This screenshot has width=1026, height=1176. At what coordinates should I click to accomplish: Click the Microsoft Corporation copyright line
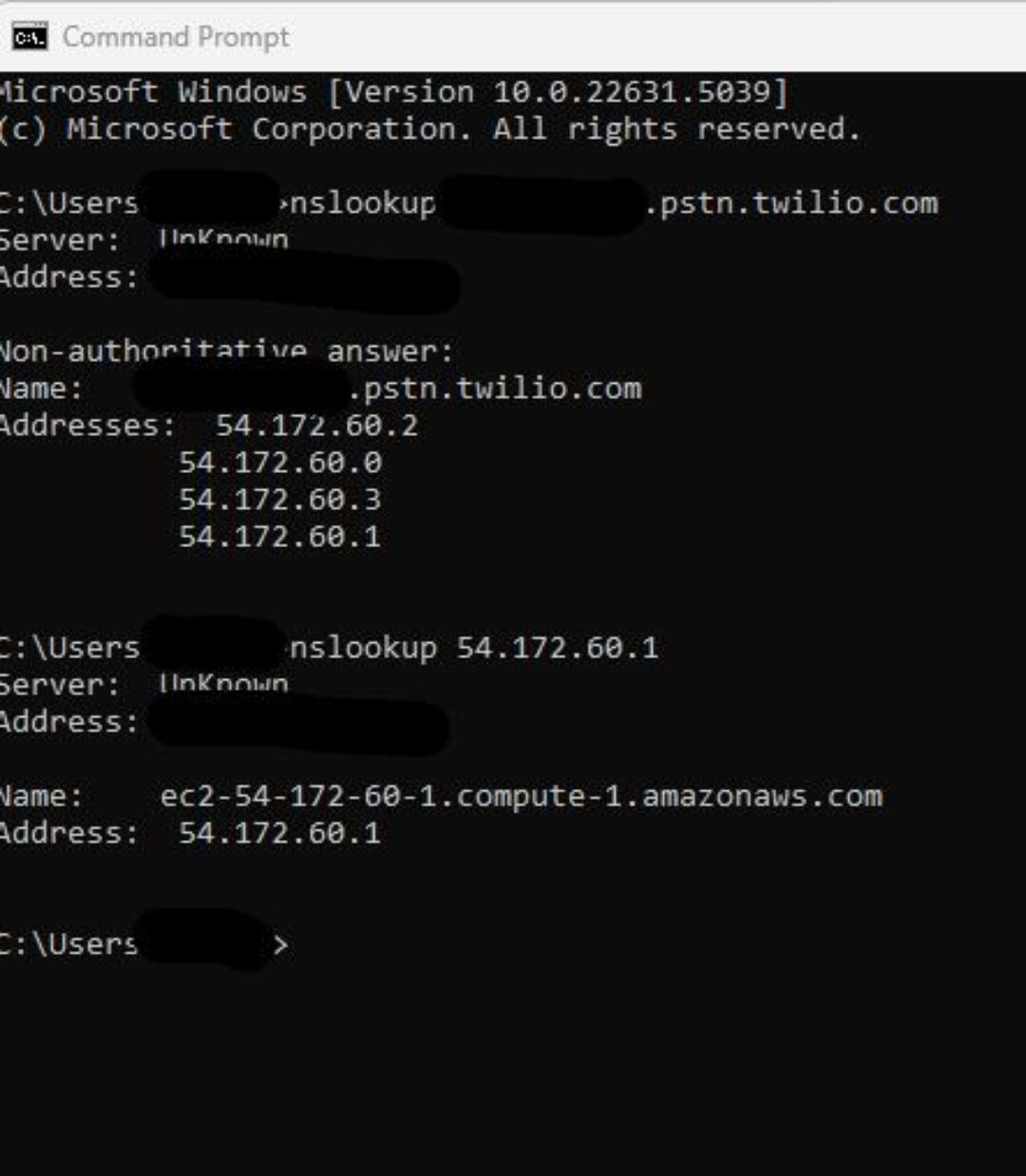pos(430,129)
